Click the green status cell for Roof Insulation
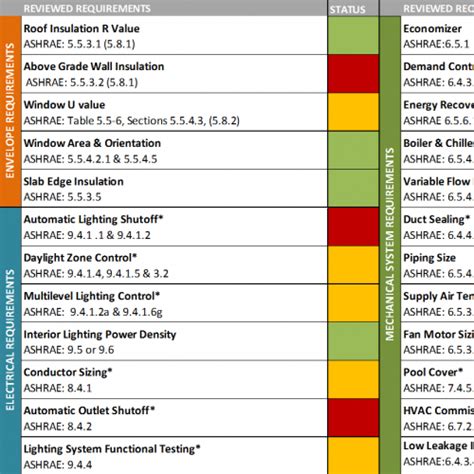This screenshot has width=474, height=474. tap(353, 35)
